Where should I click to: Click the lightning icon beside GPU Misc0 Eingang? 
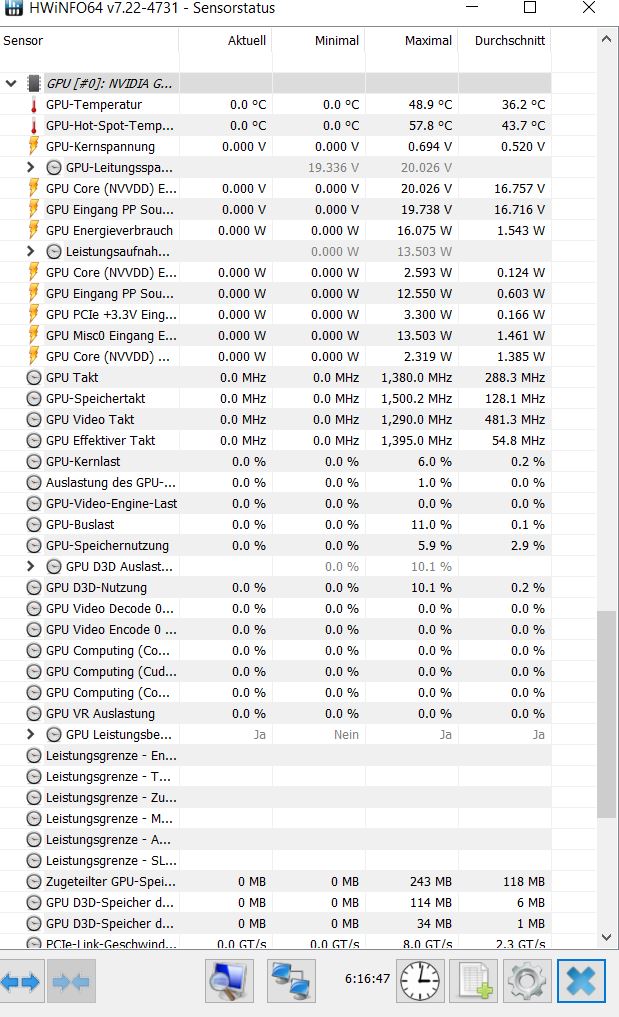pyautogui.click(x=34, y=335)
